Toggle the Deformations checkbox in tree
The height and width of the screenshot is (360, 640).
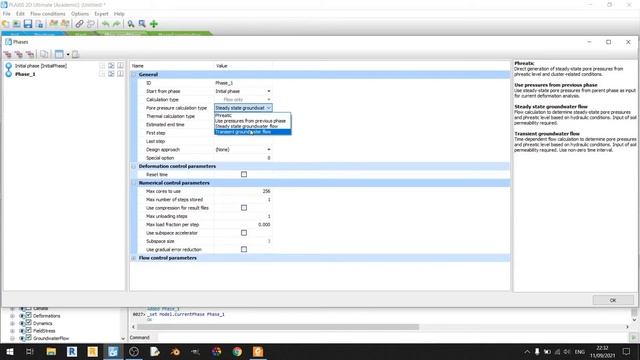29,316
